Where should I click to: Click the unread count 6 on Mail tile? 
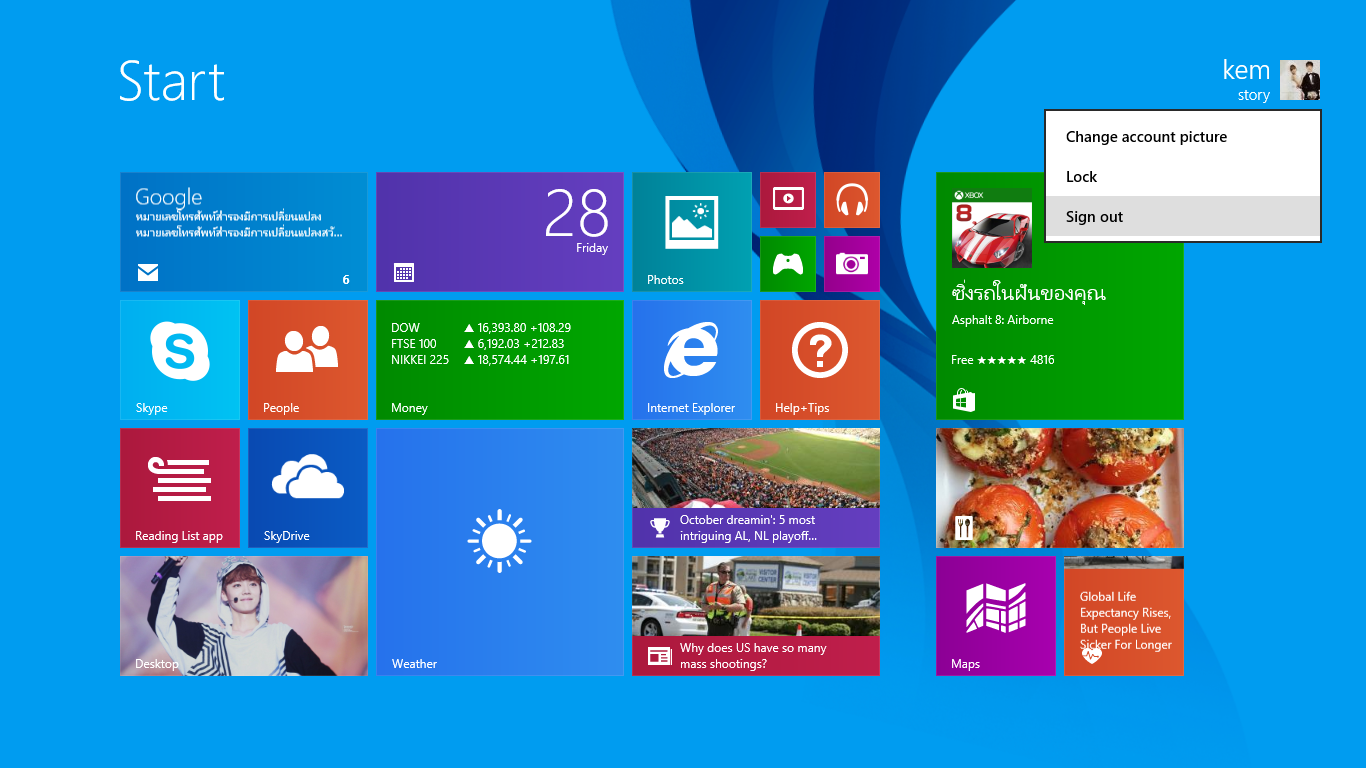point(346,280)
